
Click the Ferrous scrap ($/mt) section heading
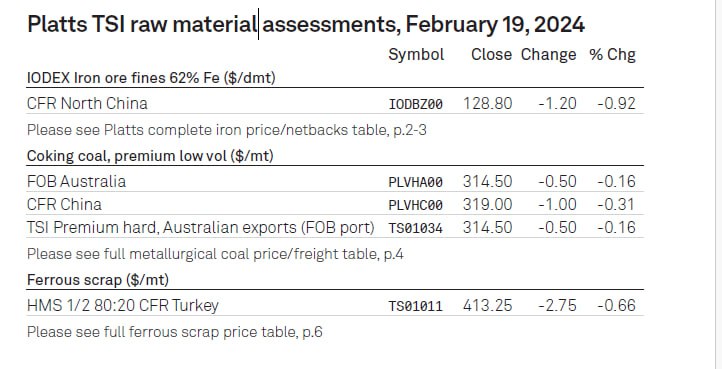(x=98, y=280)
